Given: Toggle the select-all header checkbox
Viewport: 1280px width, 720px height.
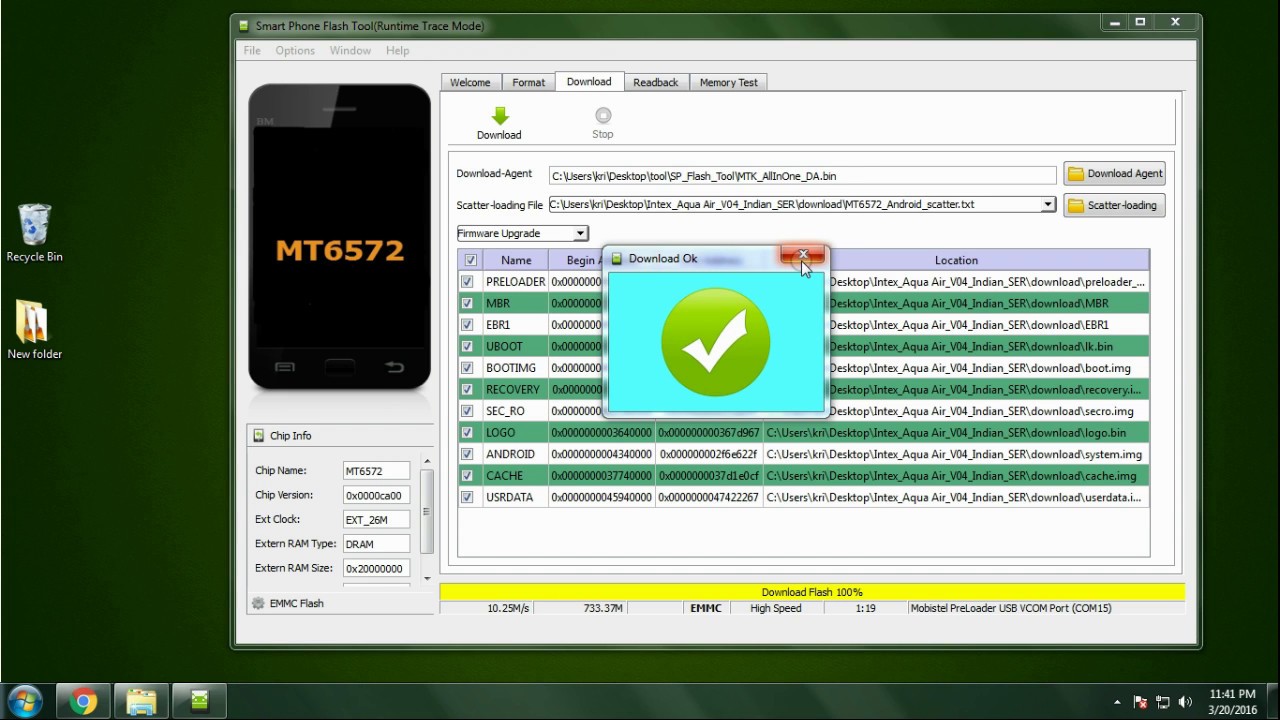Looking at the screenshot, I should [470, 260].
